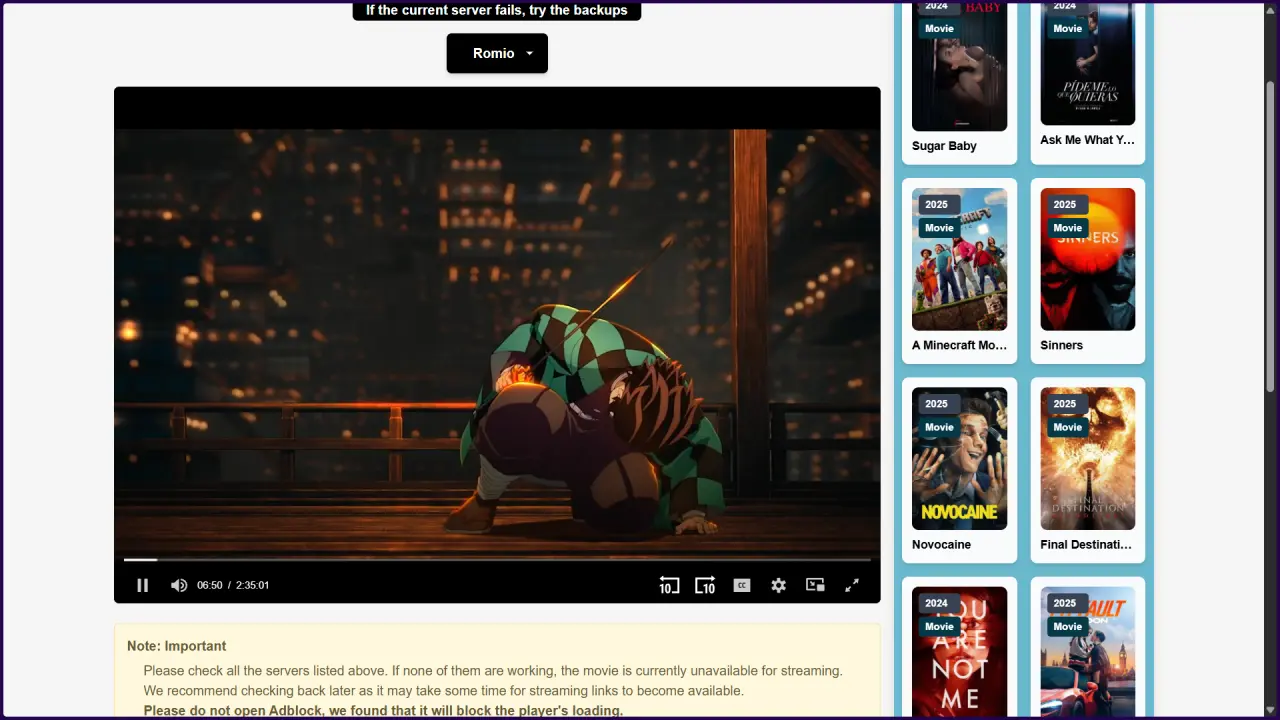Toggle closed captions CC
The height and width of the screenshot is (720, 1280).
point(742,585)
